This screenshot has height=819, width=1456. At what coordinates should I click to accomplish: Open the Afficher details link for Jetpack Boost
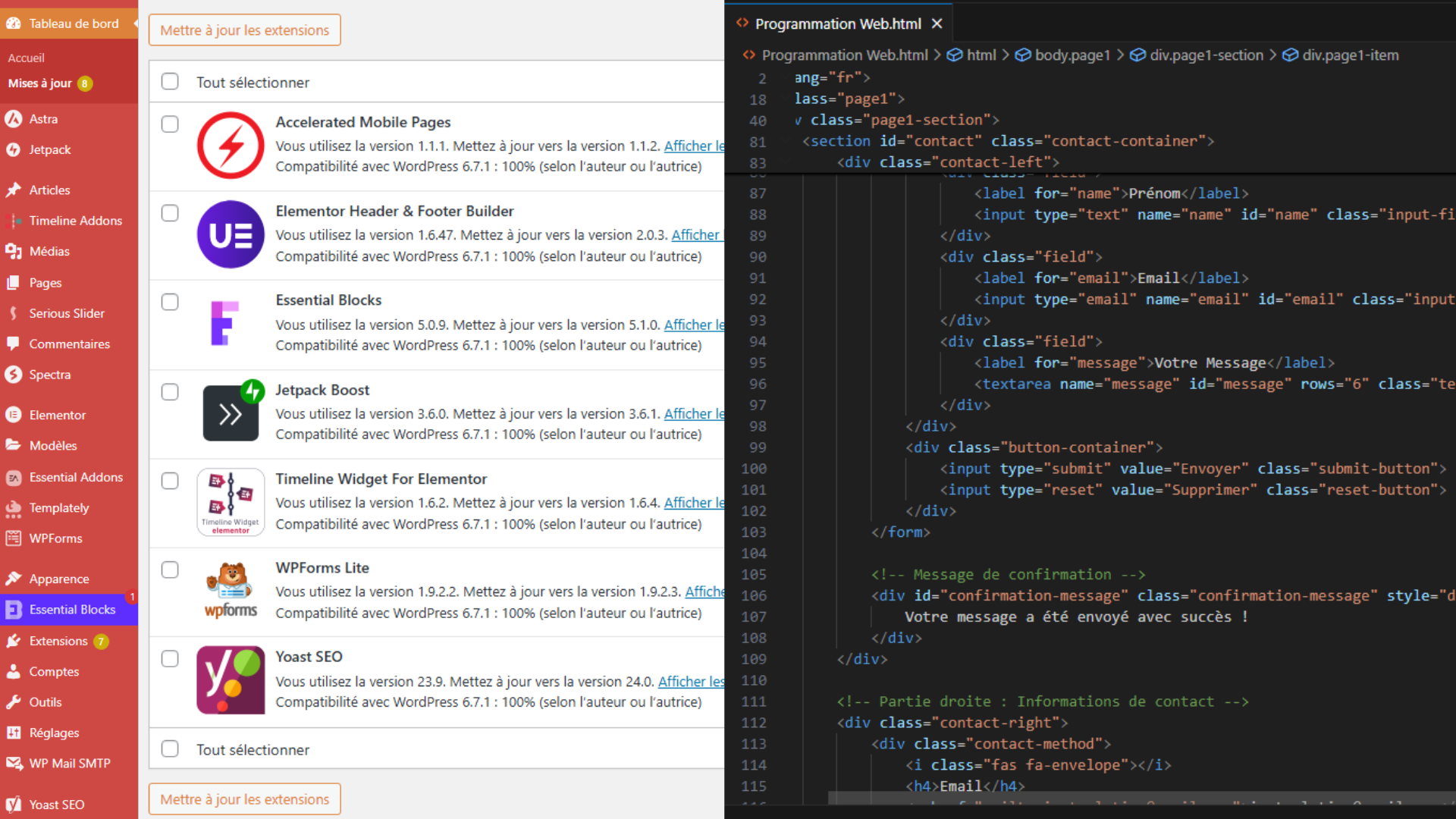[693, 413]
